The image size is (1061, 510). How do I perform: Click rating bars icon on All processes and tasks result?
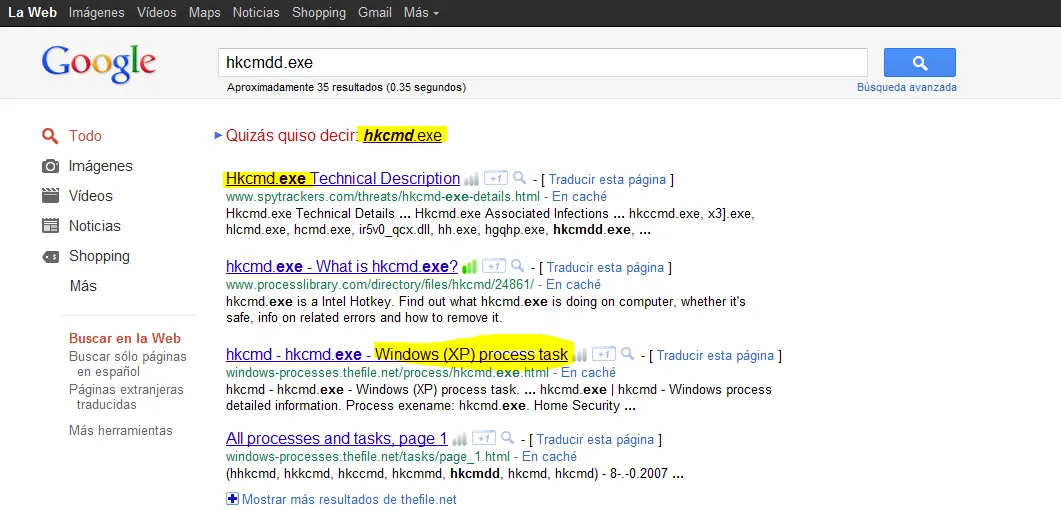pyautogui.click(x=459, y=438)
